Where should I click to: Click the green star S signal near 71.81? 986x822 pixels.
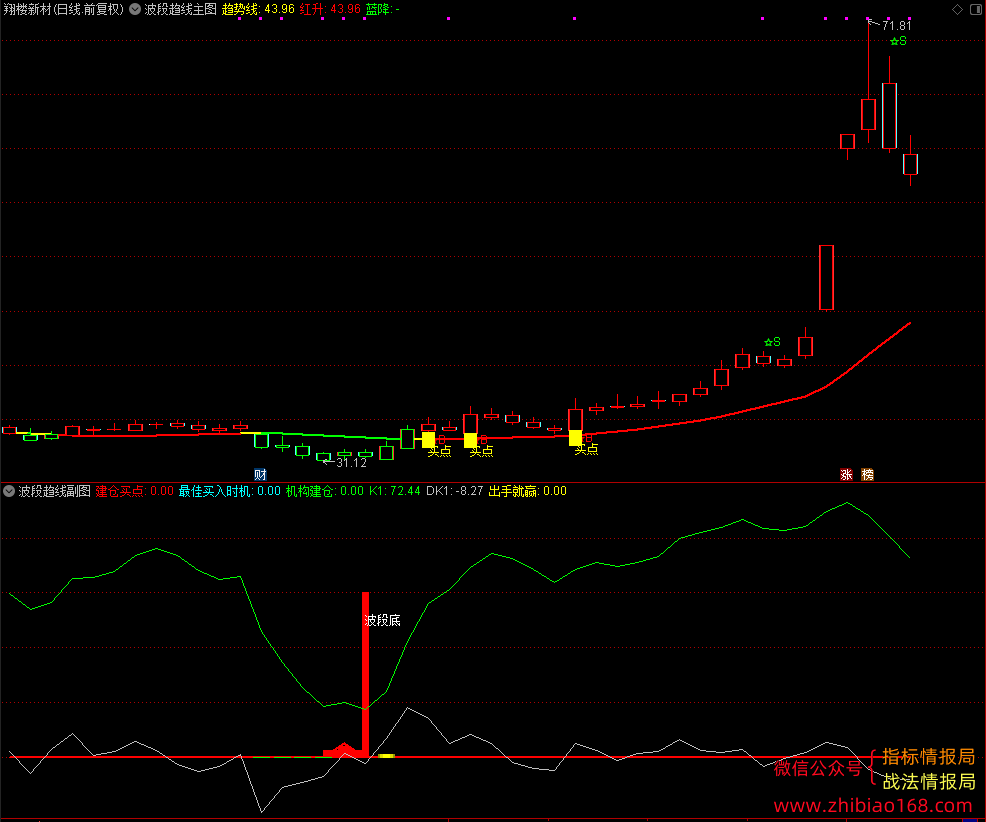[x=898, y=42]
